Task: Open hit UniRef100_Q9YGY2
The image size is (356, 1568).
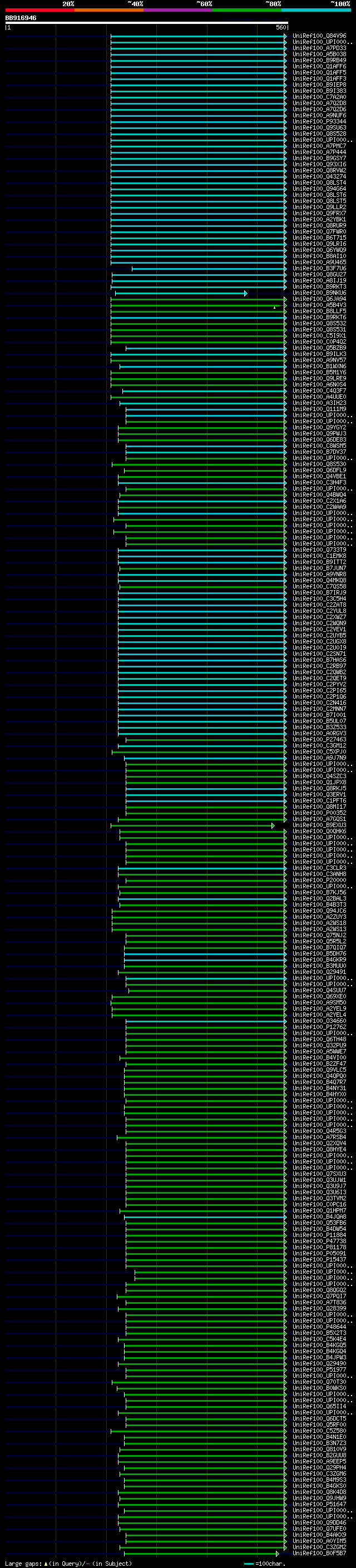Action: 319,427
